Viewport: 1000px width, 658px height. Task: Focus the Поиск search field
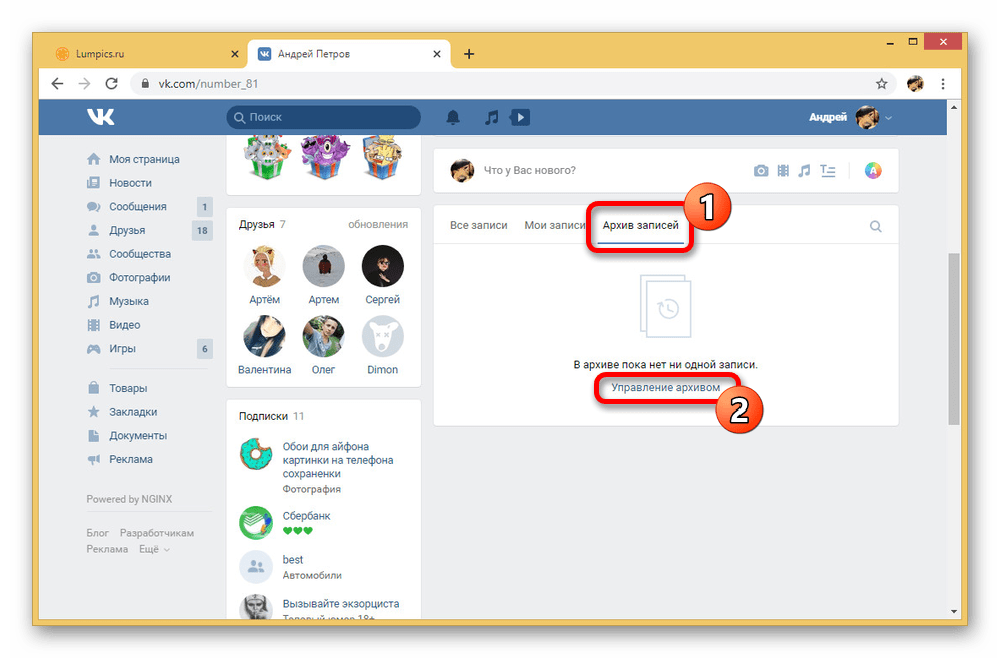tap(323, 117)
